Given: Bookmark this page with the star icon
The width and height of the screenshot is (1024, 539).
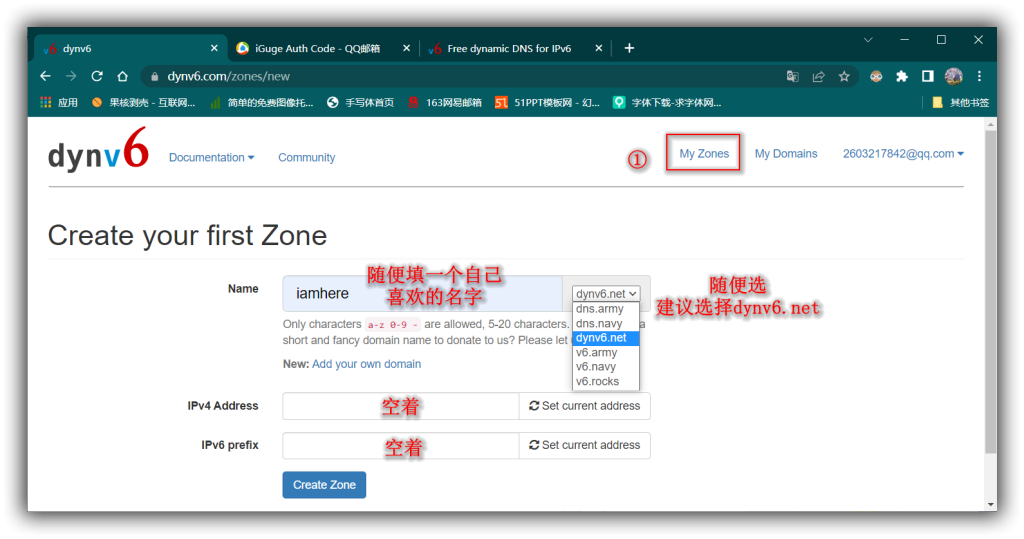Looking at the screenshot, I should coord(844,76).
